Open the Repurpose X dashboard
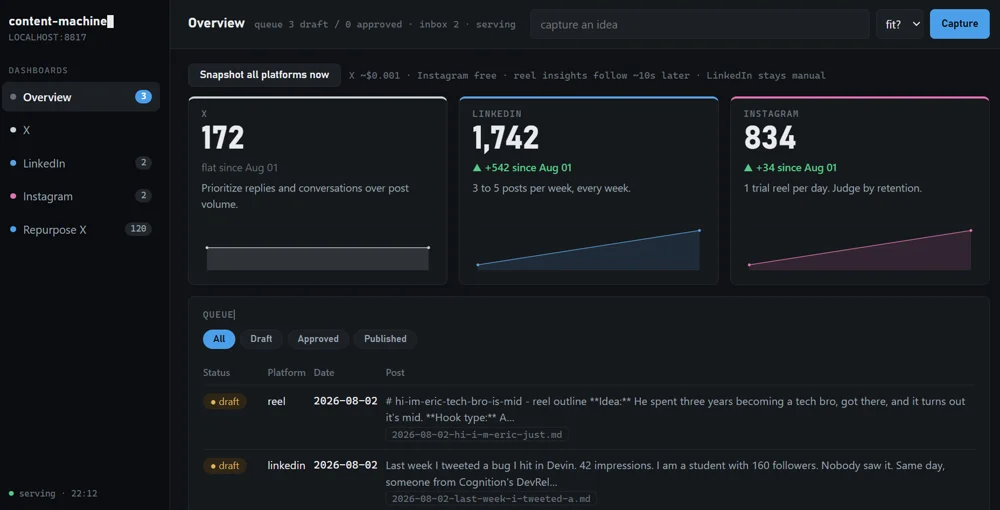Image resolution: width=1000 pixels, height=510 pixels. click(x=81, y=230)
